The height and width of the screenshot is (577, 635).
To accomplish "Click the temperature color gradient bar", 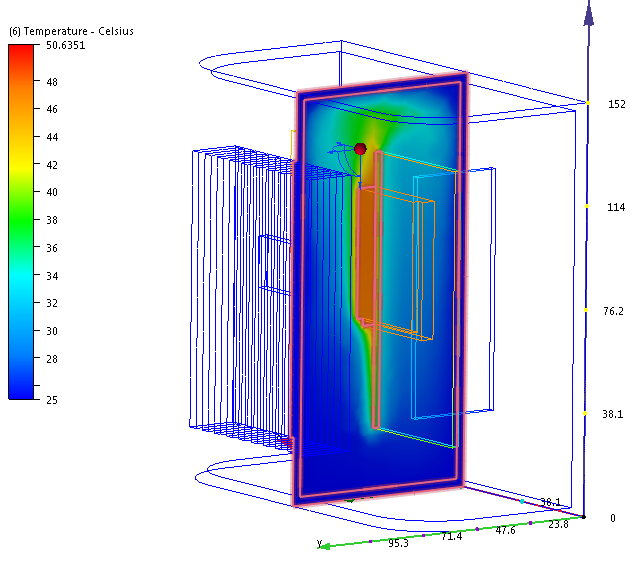I will [x=21, y=222].
